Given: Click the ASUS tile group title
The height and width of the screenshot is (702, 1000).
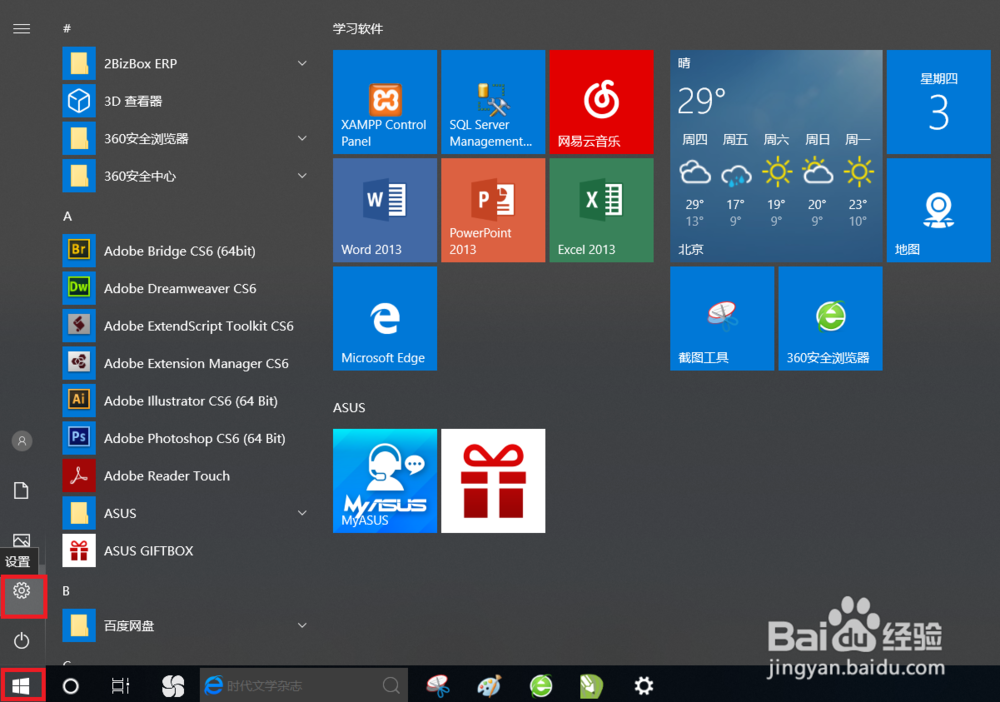Looking at the screenshot, I should coord(349,407).
